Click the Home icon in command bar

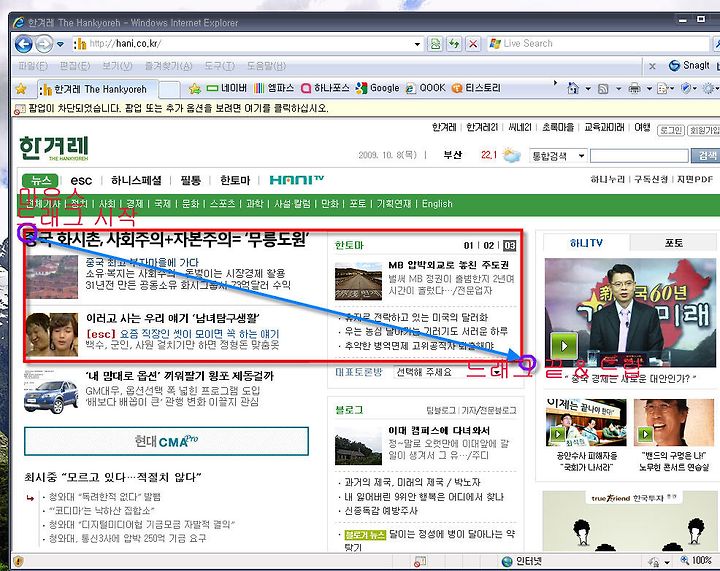point(573,88)
